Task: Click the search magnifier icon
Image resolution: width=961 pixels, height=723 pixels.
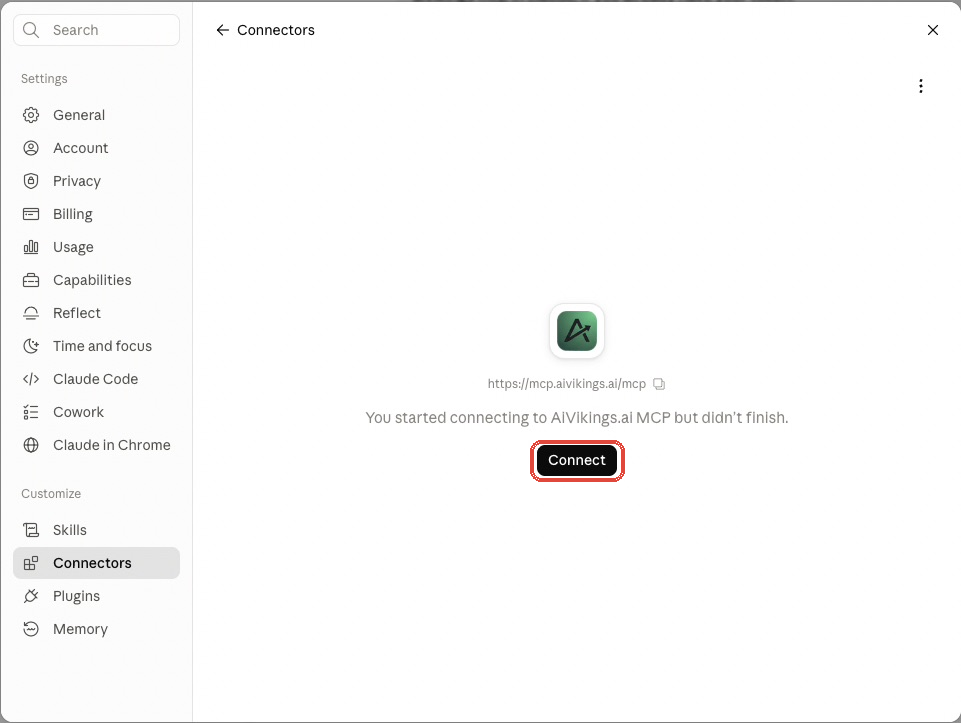Action: pos(31,30)
